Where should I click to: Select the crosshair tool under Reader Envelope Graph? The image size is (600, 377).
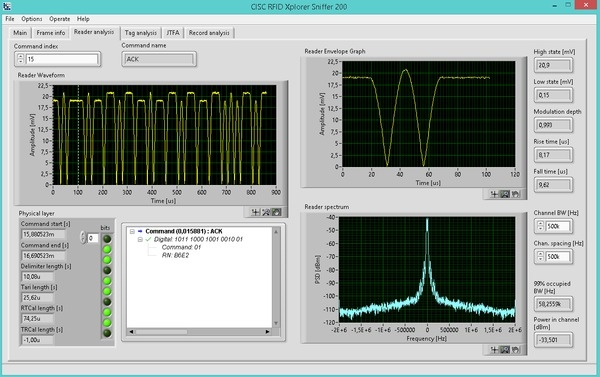494,194
